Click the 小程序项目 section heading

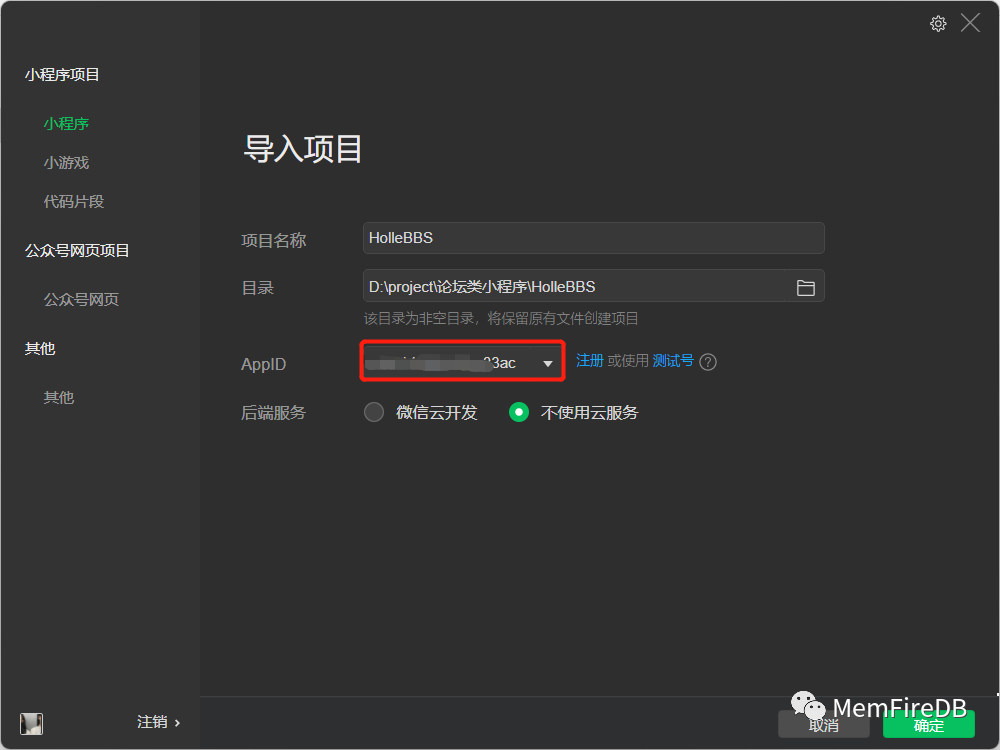[62, 75]
